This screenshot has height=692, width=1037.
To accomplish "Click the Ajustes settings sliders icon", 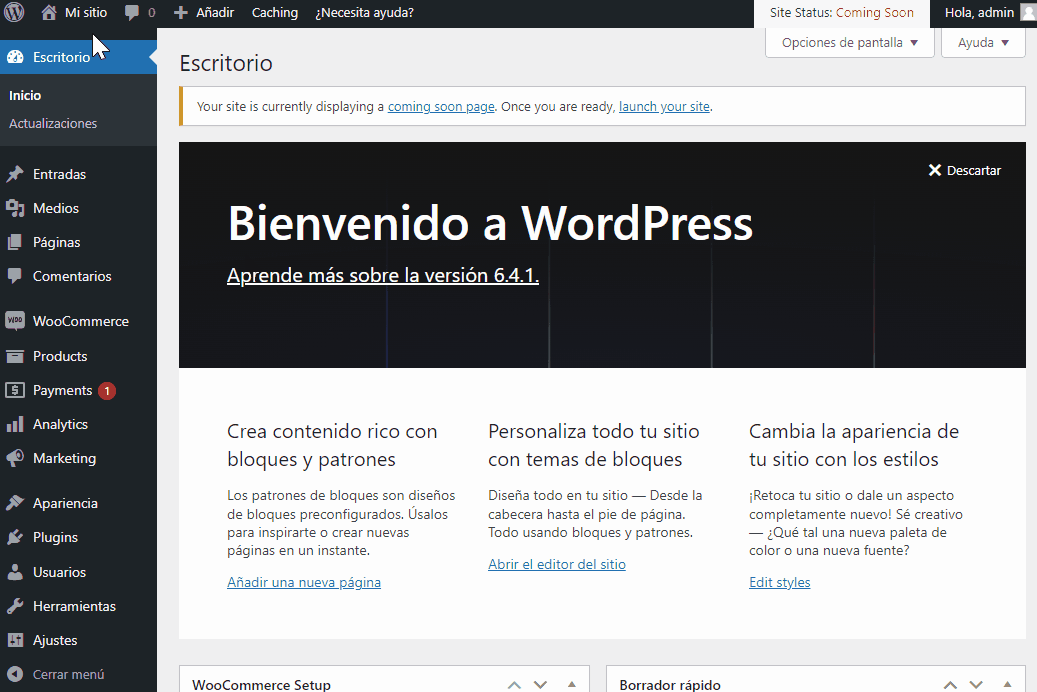I will pyautogui.click(x=15, y=640).
